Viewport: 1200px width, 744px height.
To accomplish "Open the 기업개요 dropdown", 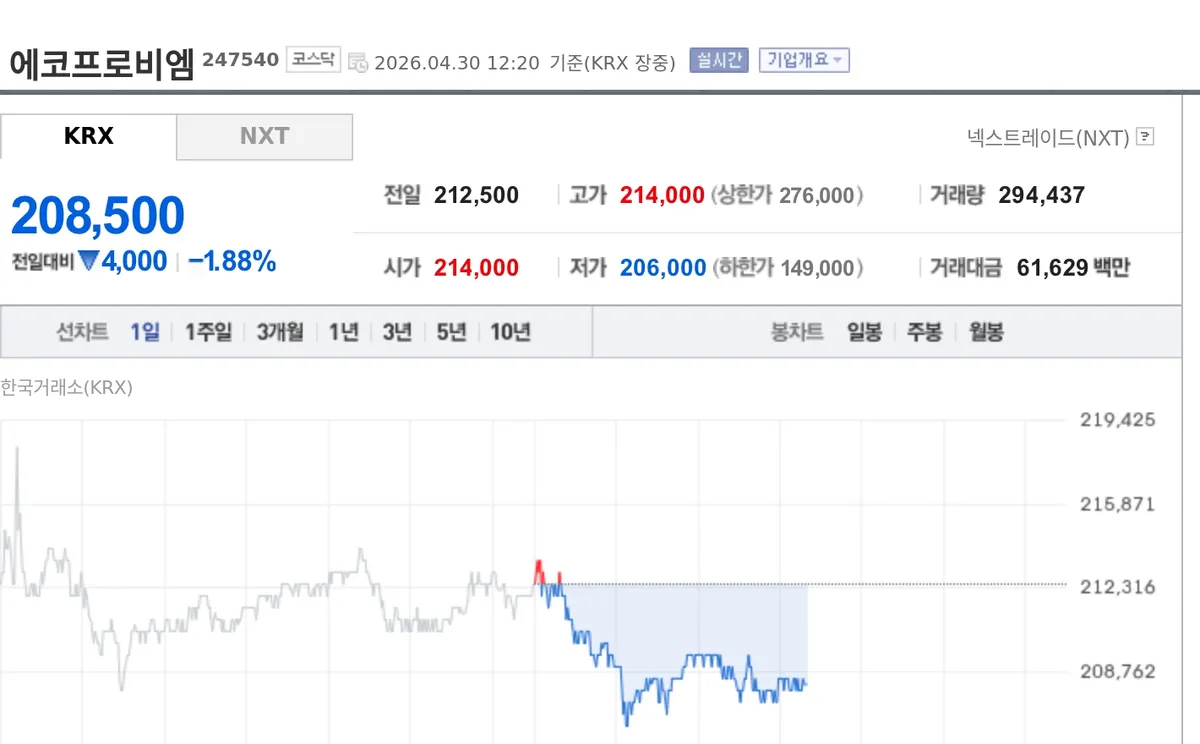I will click(x=804, y=60).
